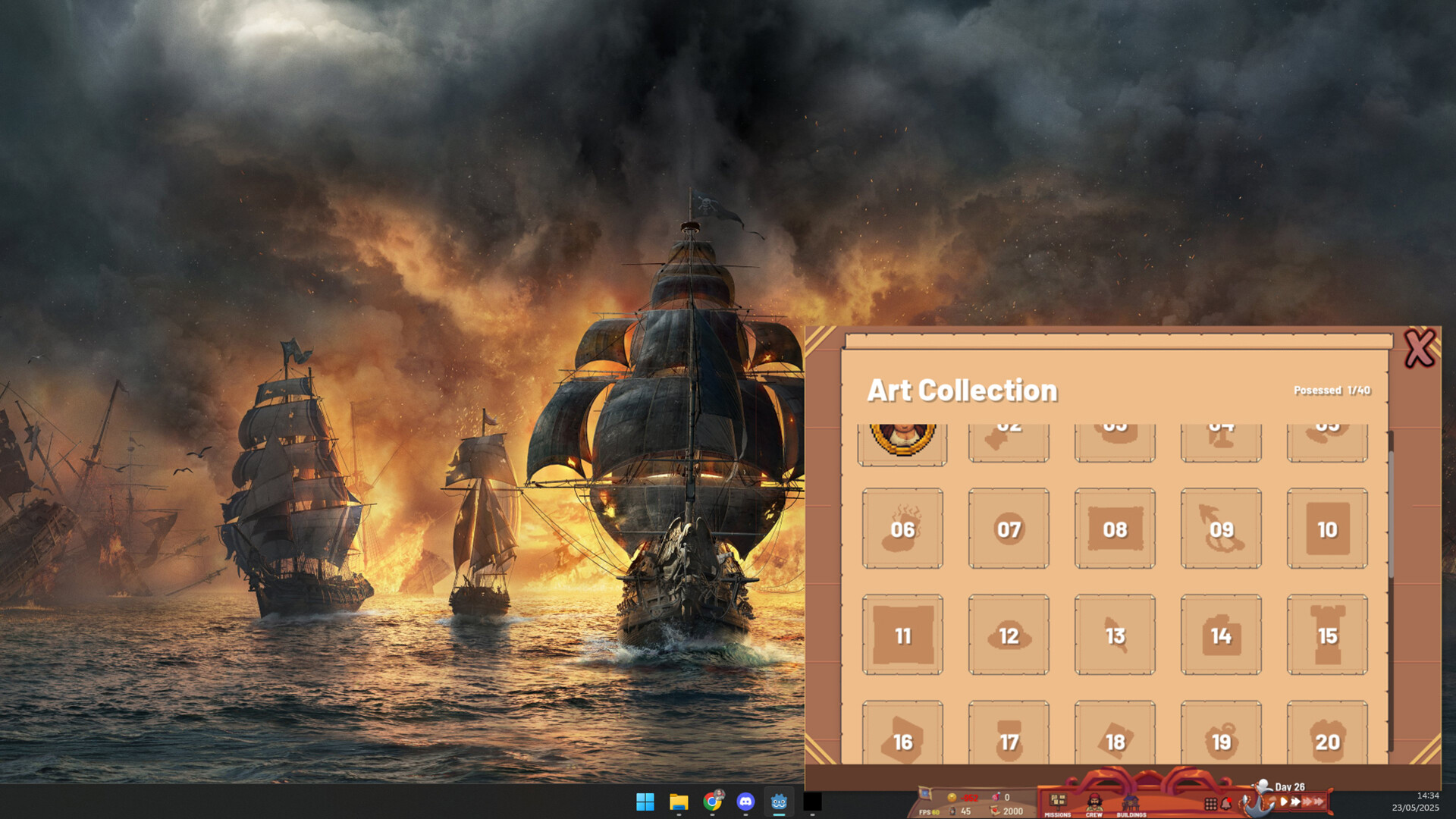Expand art slot 08 in the collection
This screenshot has width=1456, height=819.
[1115, 529]
